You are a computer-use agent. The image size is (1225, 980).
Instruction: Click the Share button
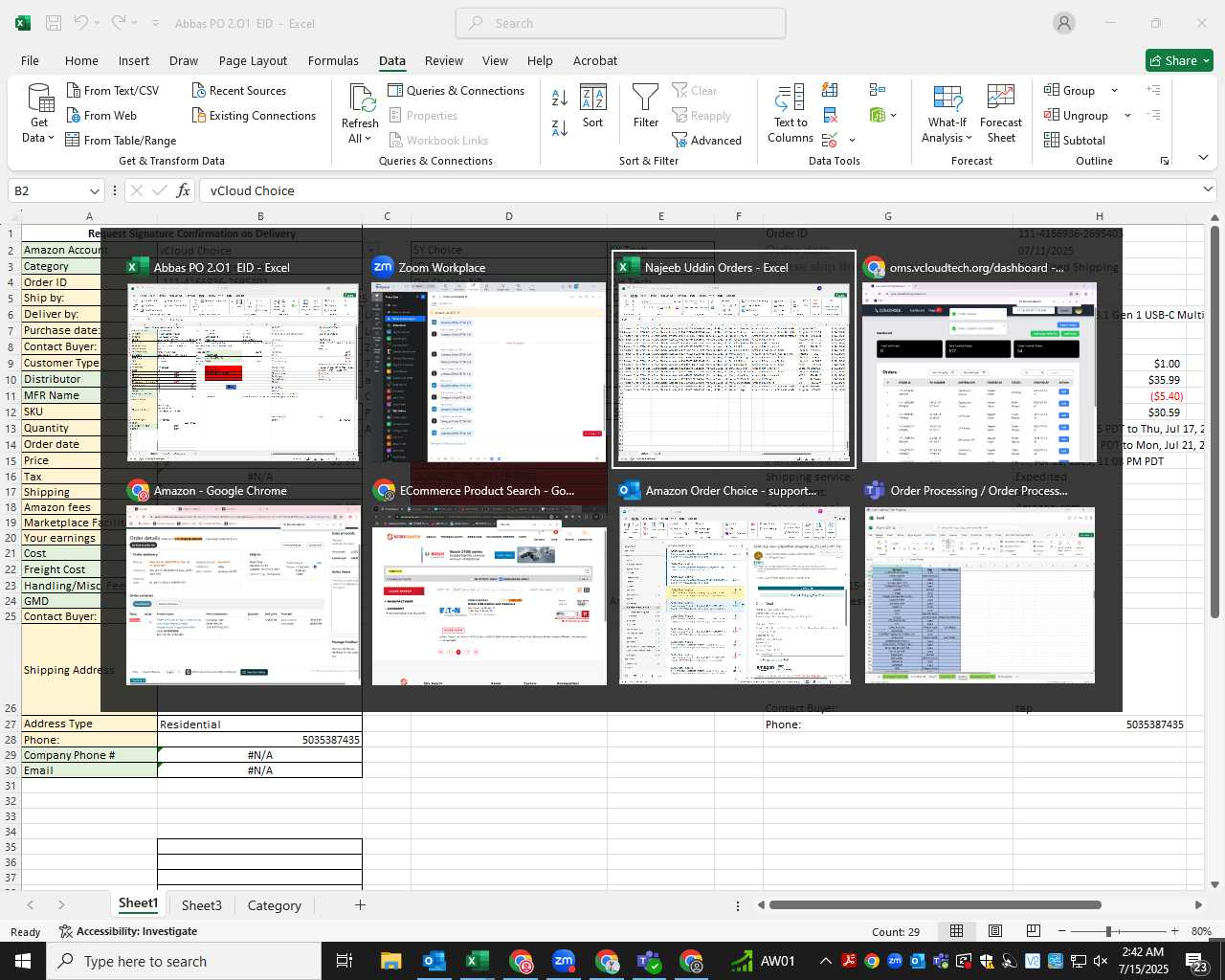[1179, 60]
